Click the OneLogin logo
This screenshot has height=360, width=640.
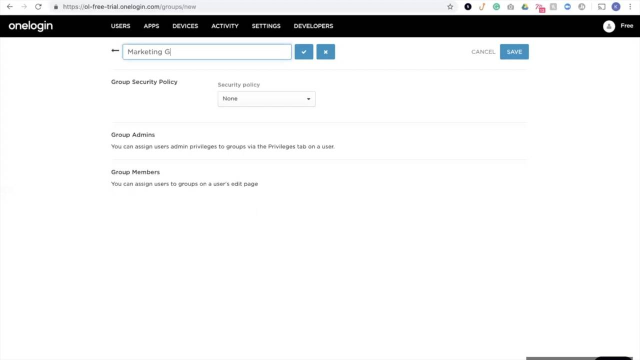[x=31, y=26]
